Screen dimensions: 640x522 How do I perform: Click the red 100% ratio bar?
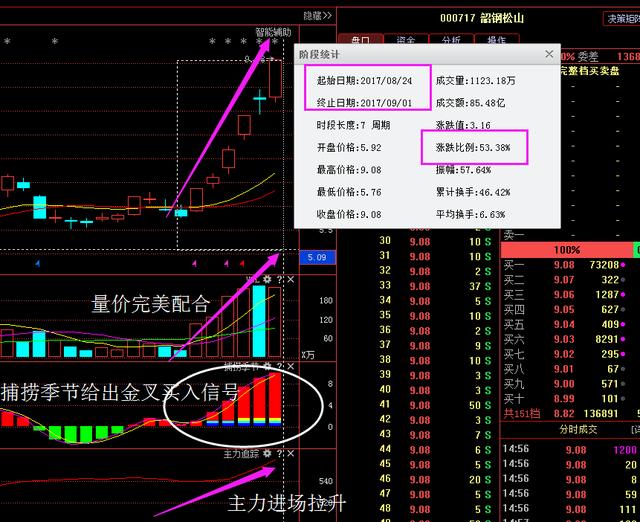tap(568, 249)
